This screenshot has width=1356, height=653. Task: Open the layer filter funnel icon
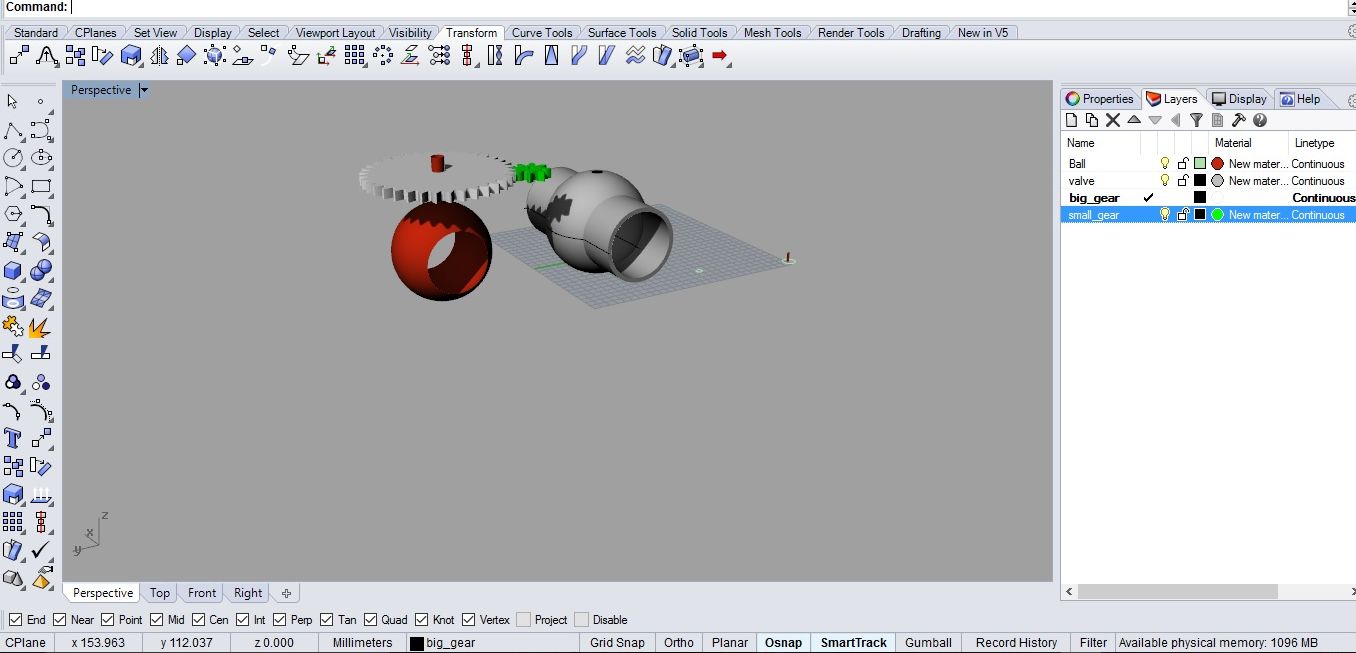[x=1196, y=120]
